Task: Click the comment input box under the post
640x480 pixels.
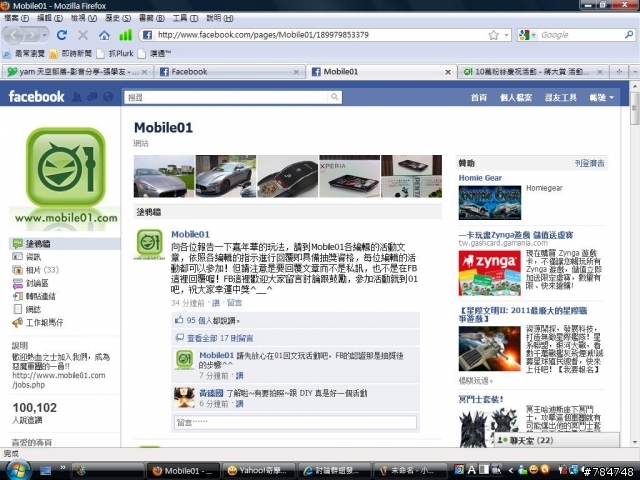Action: (x=296, y=422)
